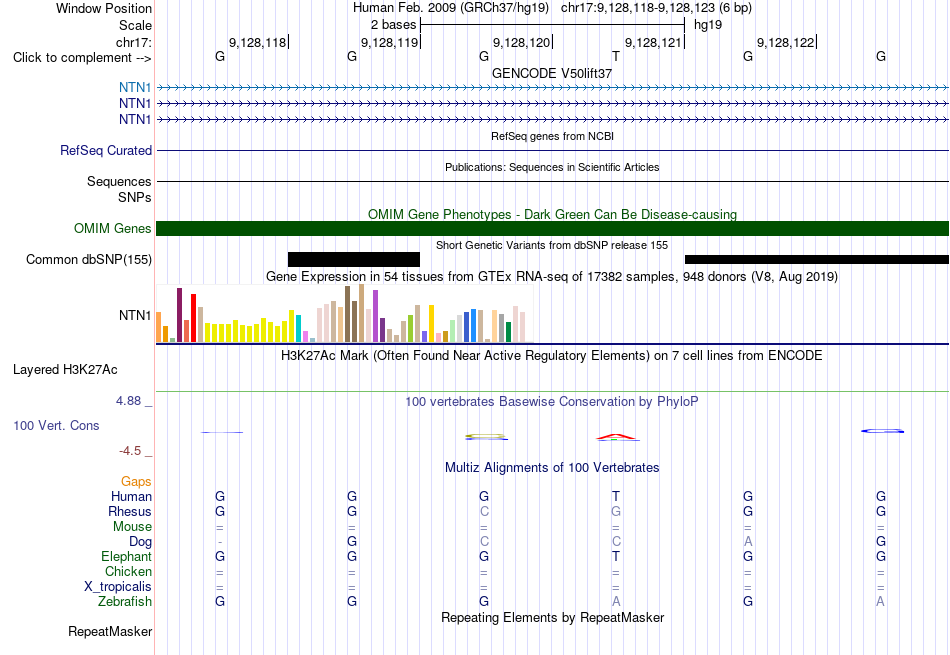
Task: Click the Sequences track label
Action: click(119, 182)
